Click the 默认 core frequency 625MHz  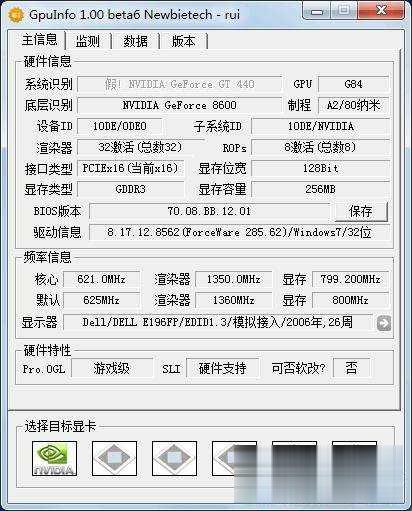pyautogui.click(x=101, y=300)
